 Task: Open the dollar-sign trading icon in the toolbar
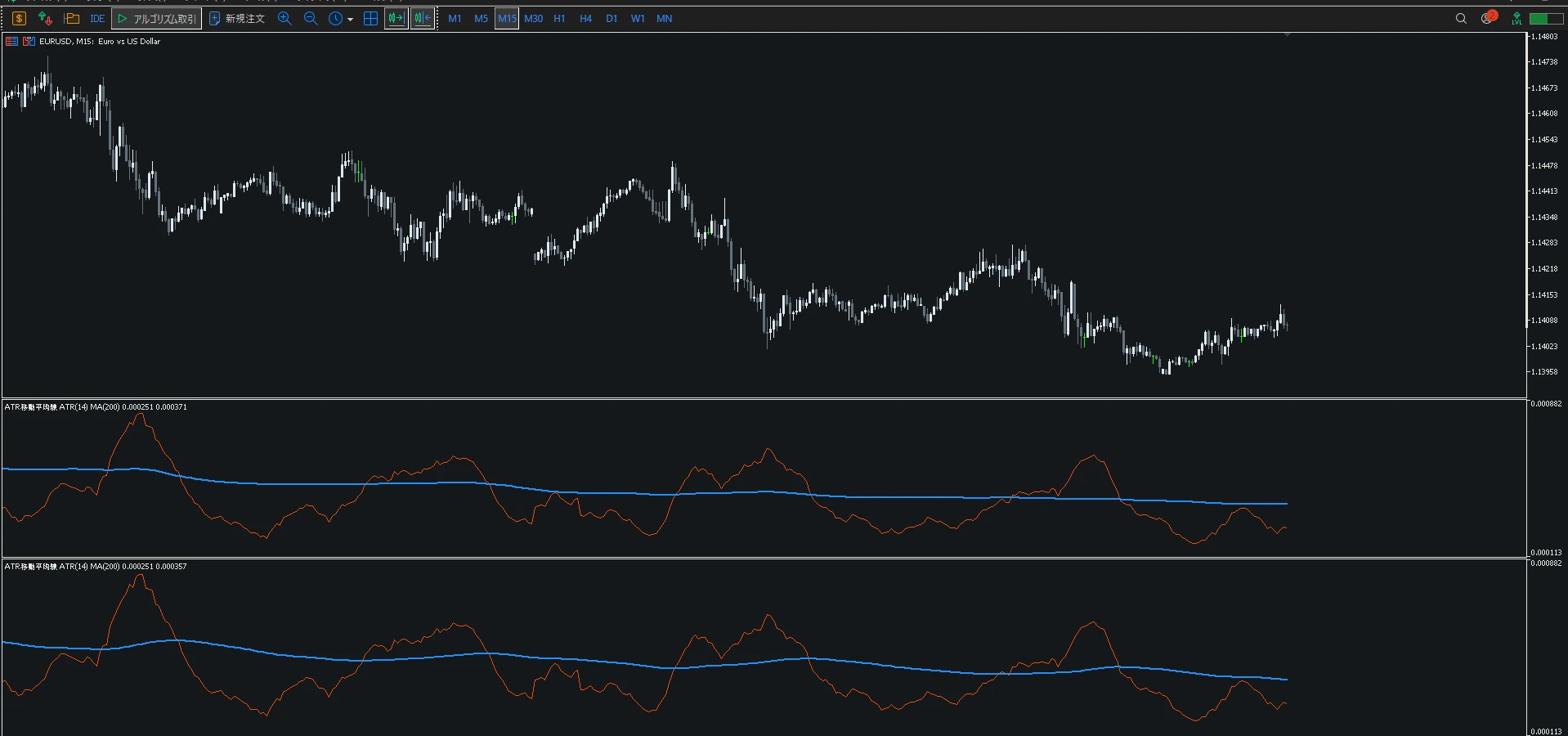coord(19,18)
